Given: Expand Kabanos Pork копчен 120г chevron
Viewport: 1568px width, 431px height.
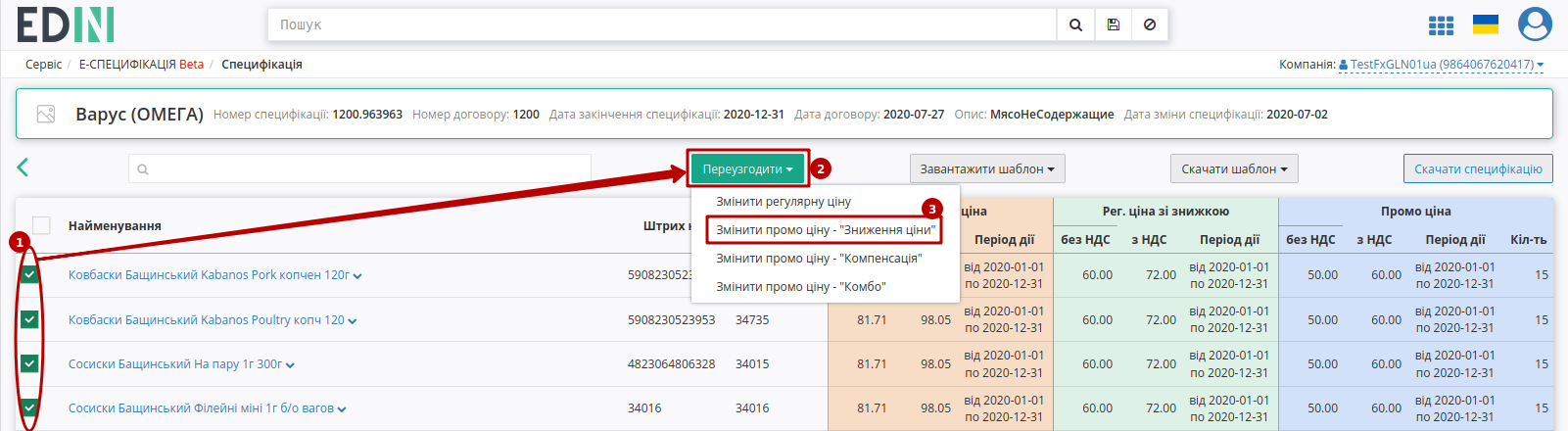Looking at the screenshot, I should click(x=357, y=276).
